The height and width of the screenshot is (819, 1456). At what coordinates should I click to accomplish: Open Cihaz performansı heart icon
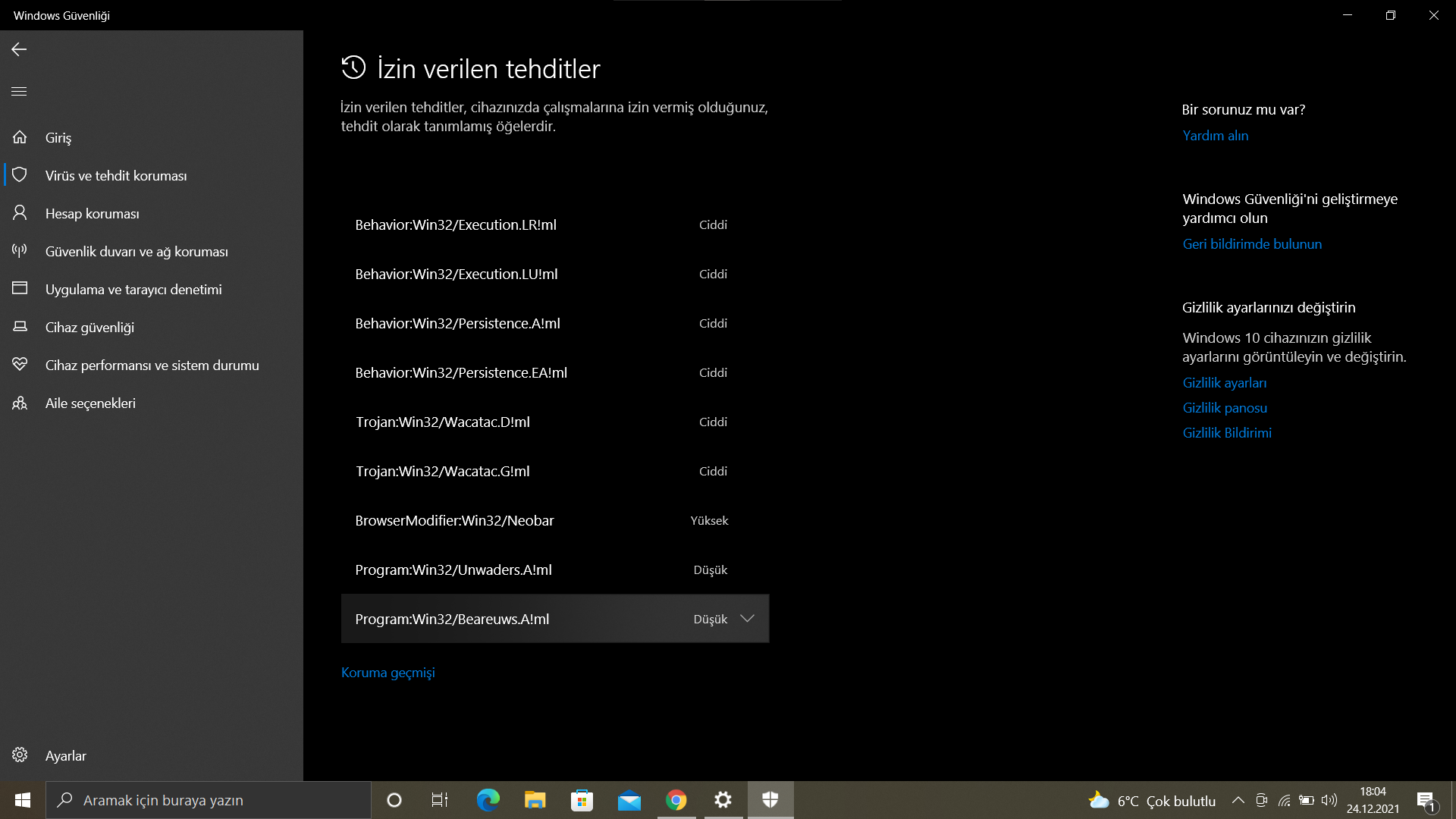point(20,365)
